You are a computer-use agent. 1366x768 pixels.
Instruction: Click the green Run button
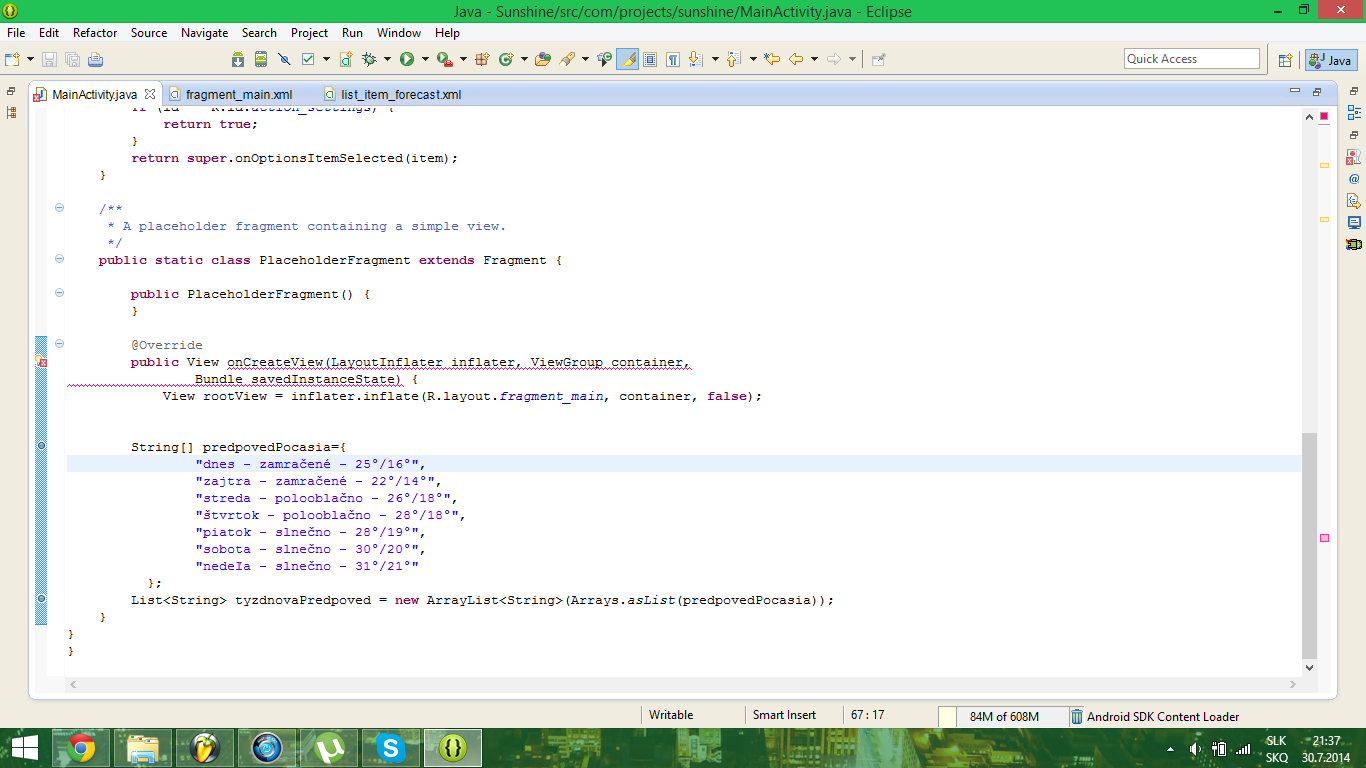pos(407,59)
